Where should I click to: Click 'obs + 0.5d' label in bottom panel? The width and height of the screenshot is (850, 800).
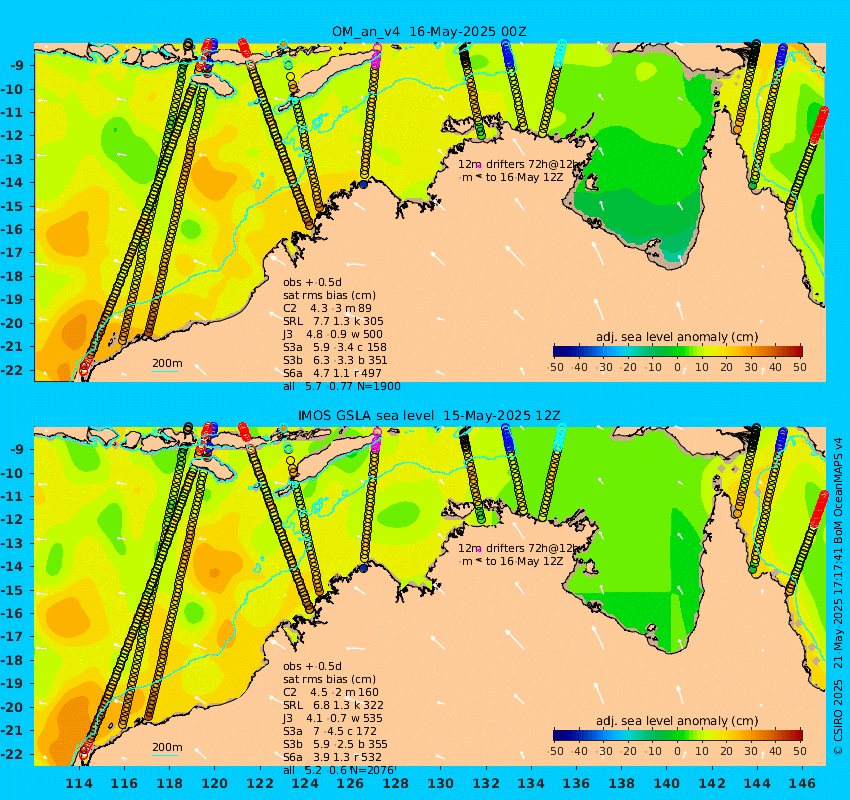tap(312, 666)
